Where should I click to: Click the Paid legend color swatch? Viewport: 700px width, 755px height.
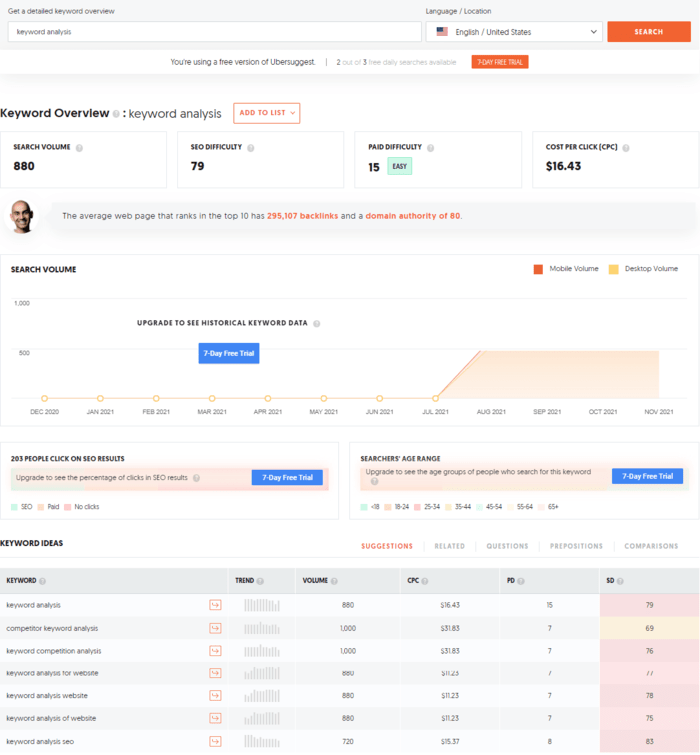pos(41,507)
